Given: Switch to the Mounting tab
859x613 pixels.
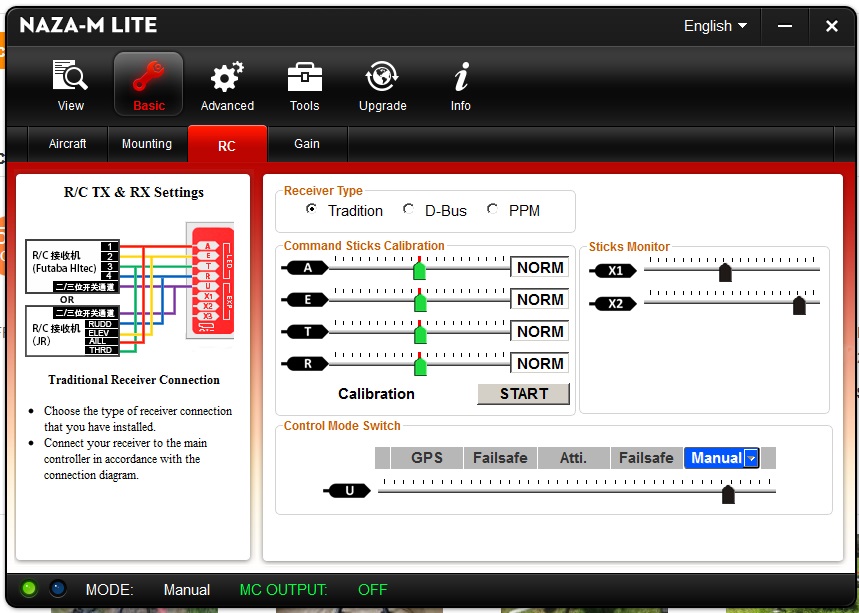Looking at the screenshot, I should (147, 144).
